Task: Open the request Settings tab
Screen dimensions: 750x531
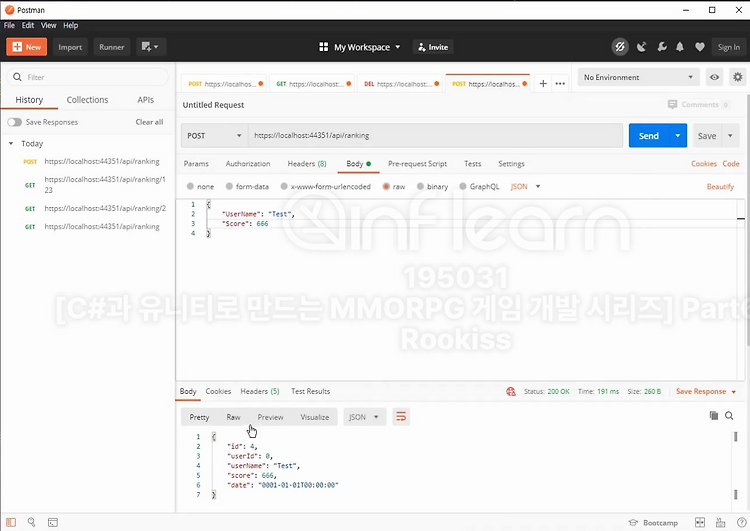Action: [x=511, y=164]
